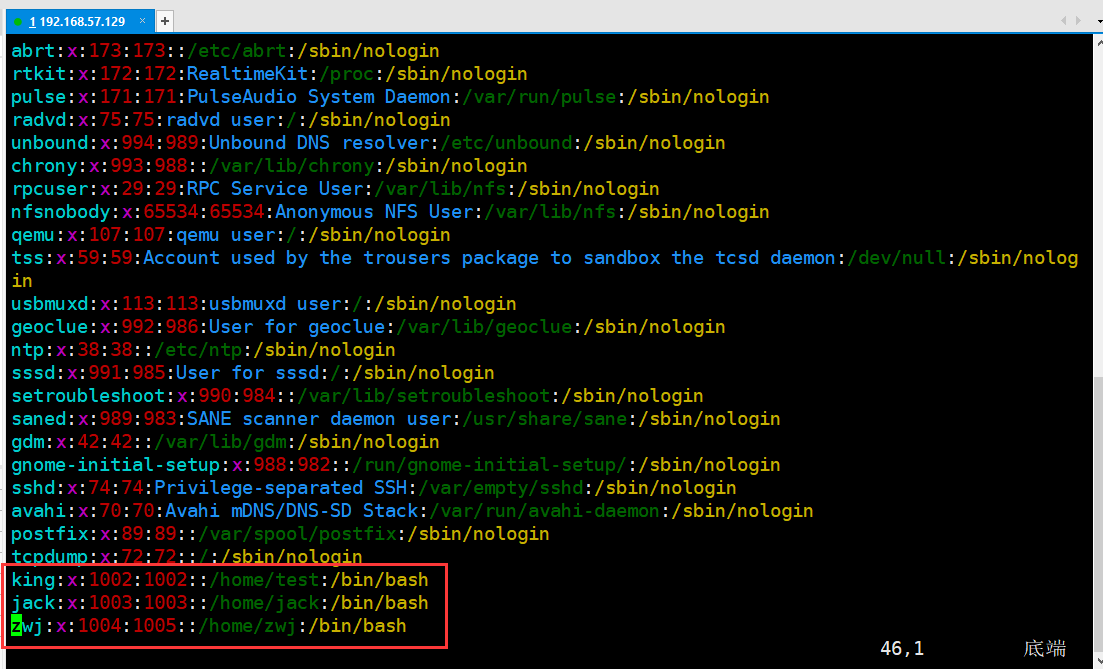Click the tab bar's left scroll arrow
The height and width of the screenshot is (669, 1103).
pos(1064,21)
